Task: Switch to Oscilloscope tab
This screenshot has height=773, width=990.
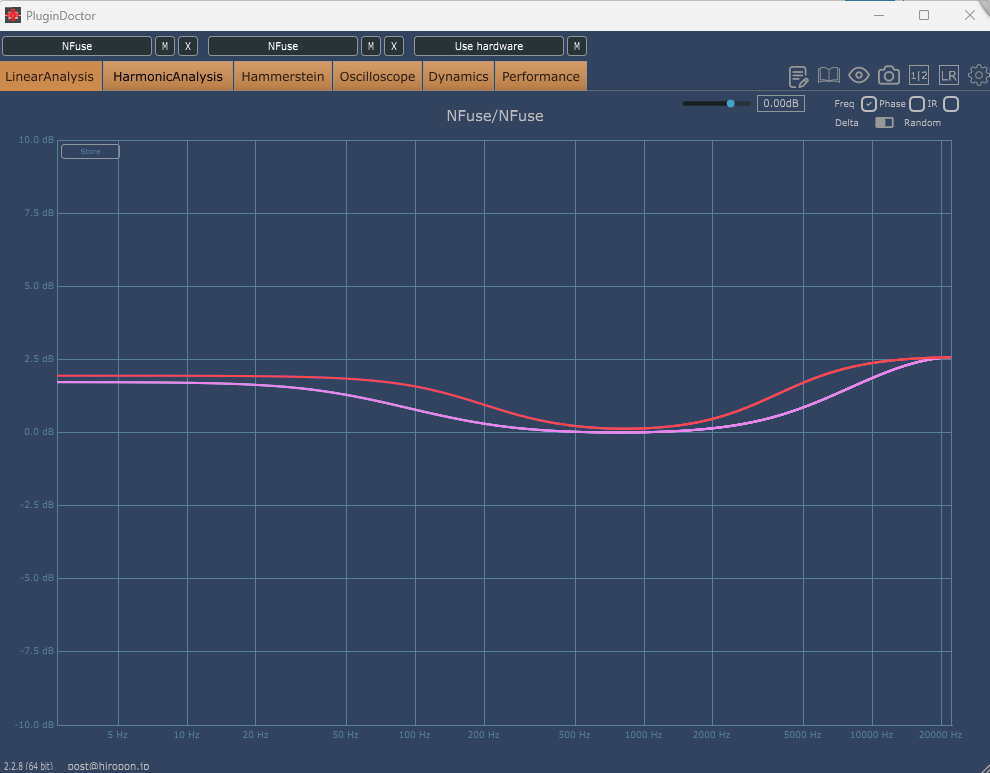Action: click(x=378, y=76)
